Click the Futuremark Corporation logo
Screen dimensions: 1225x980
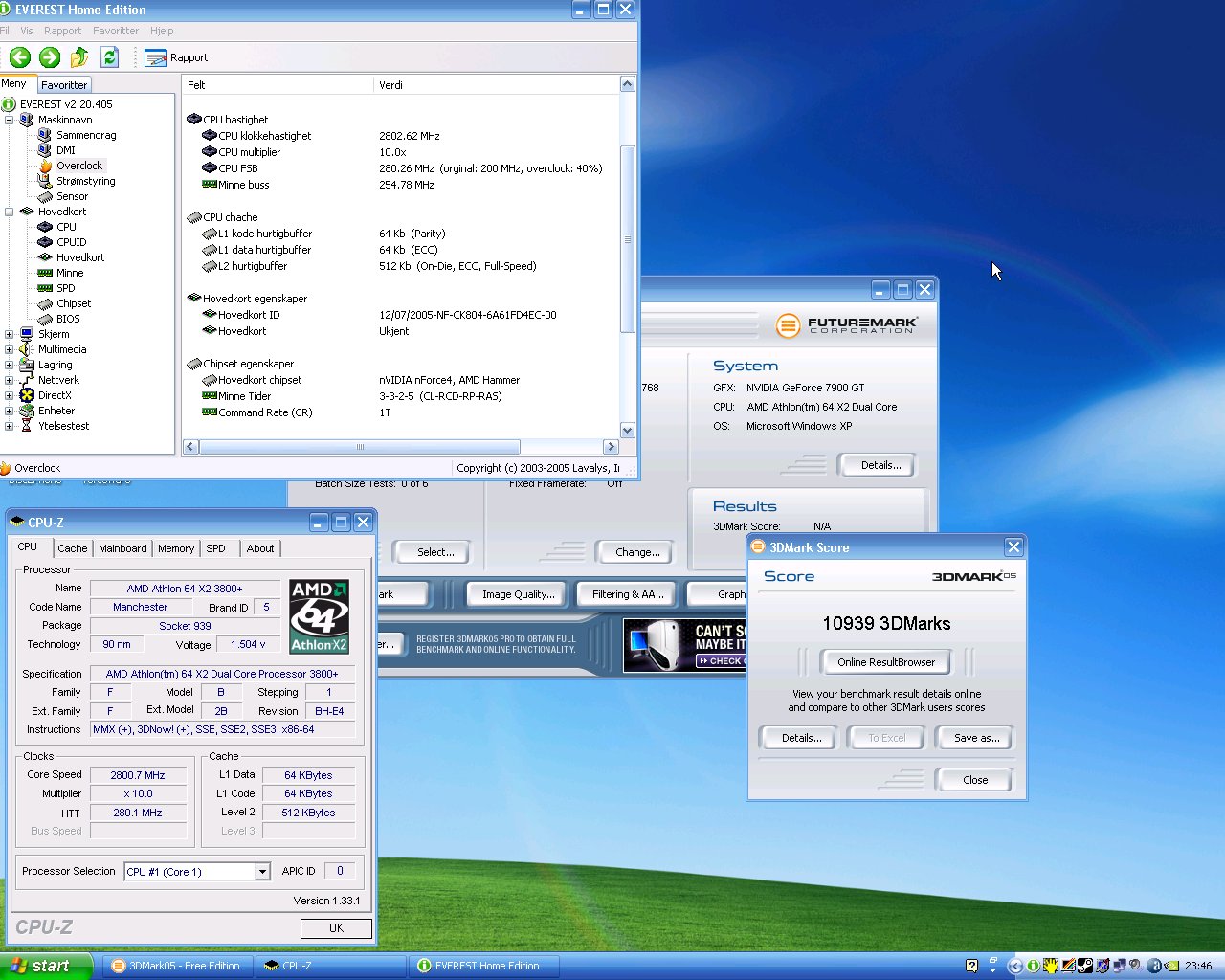(847, 325)
